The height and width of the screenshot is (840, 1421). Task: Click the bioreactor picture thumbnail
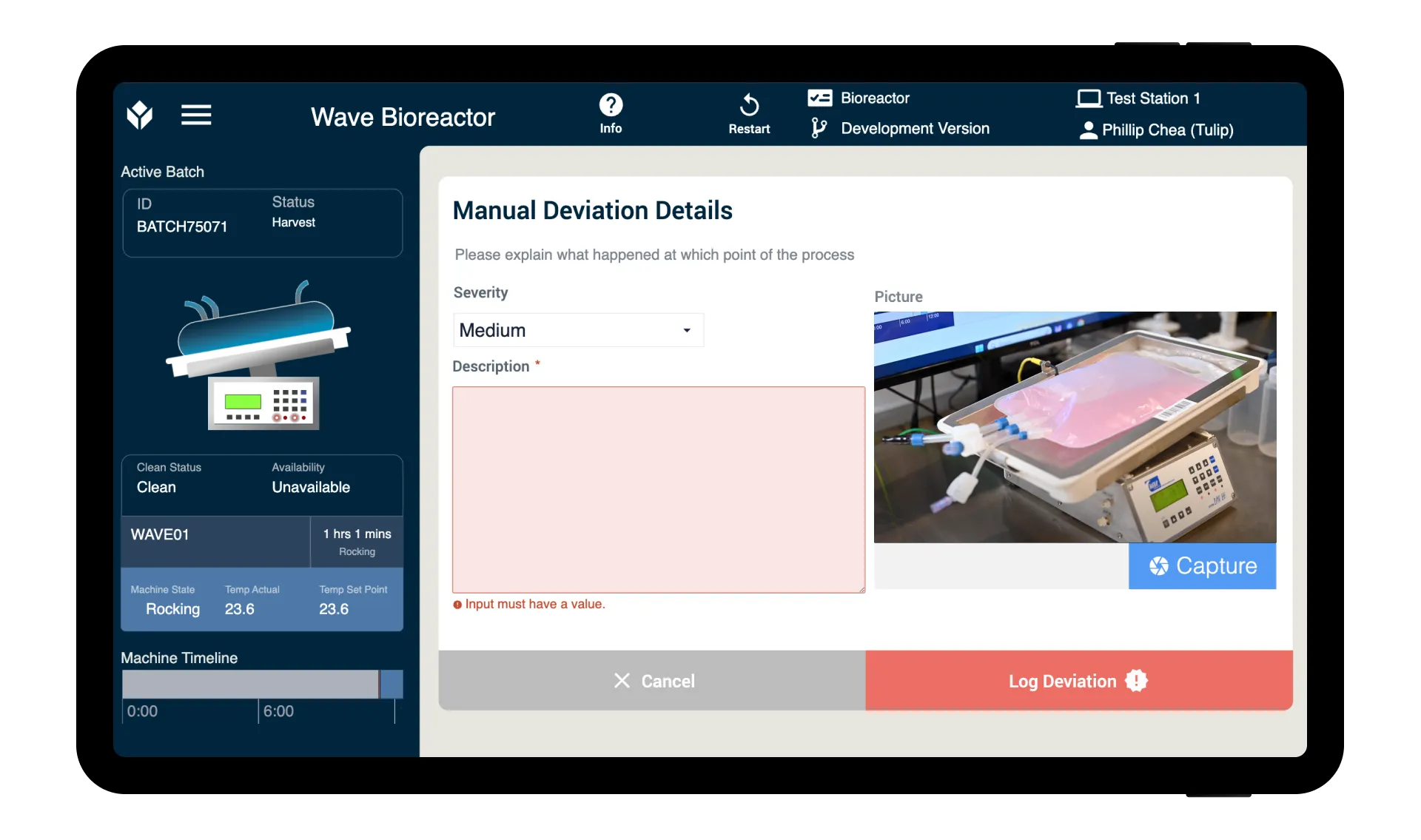tap(1075, 427)
